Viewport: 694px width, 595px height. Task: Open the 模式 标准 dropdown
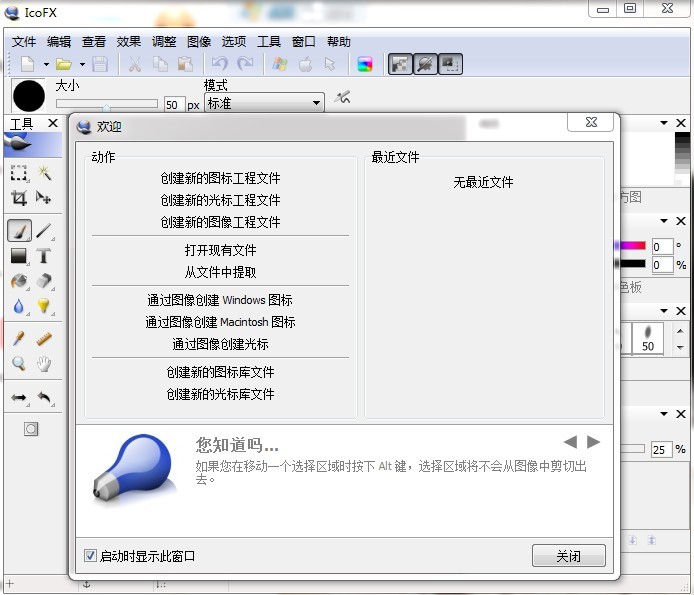pos(264,103)
